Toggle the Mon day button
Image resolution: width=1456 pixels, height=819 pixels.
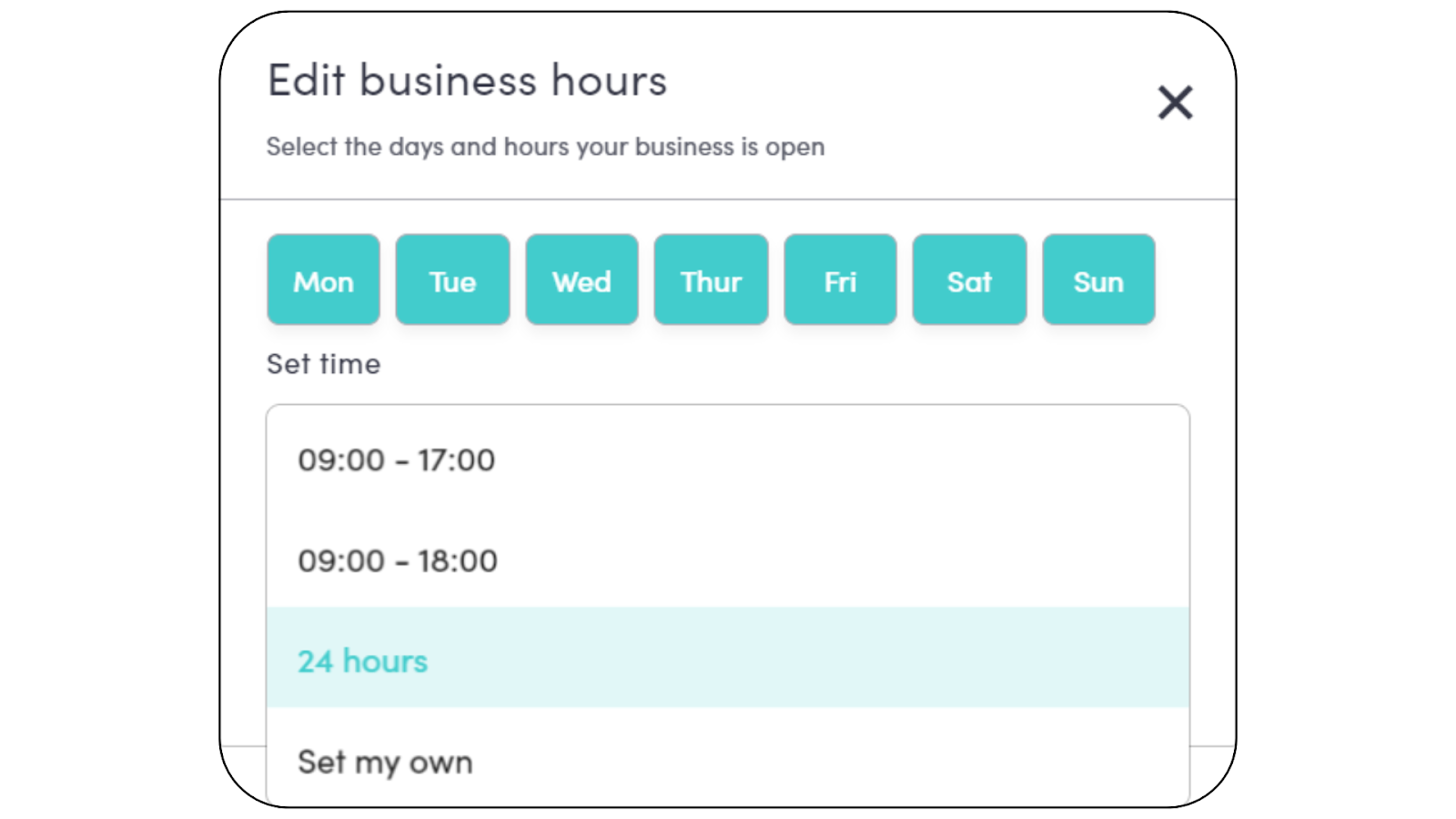point(323,280)
